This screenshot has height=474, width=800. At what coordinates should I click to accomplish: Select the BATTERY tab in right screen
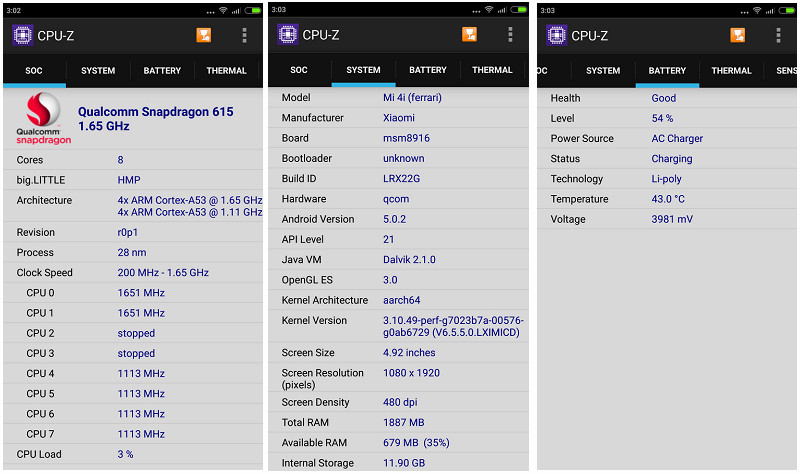tap(667, 71)
